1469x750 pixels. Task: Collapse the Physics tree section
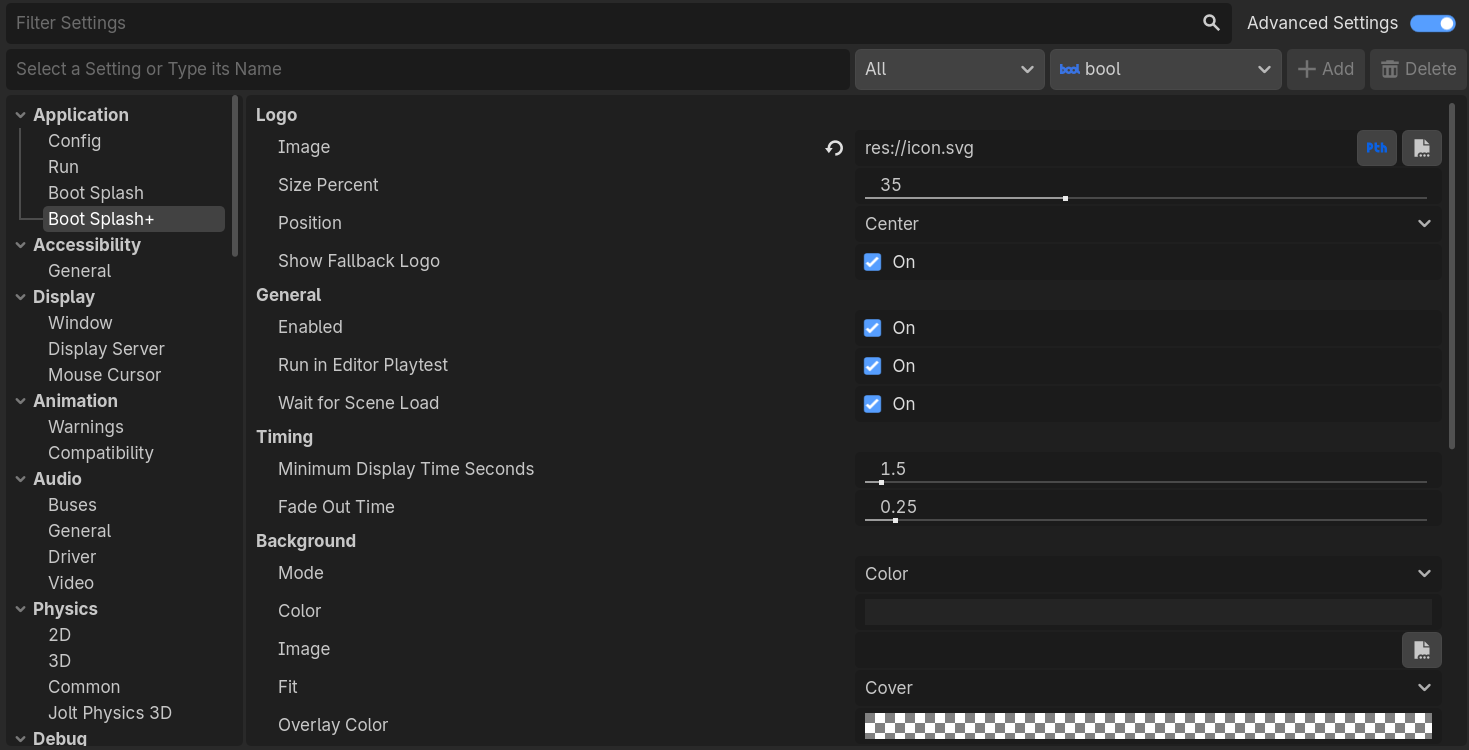[x=20, y=609]
